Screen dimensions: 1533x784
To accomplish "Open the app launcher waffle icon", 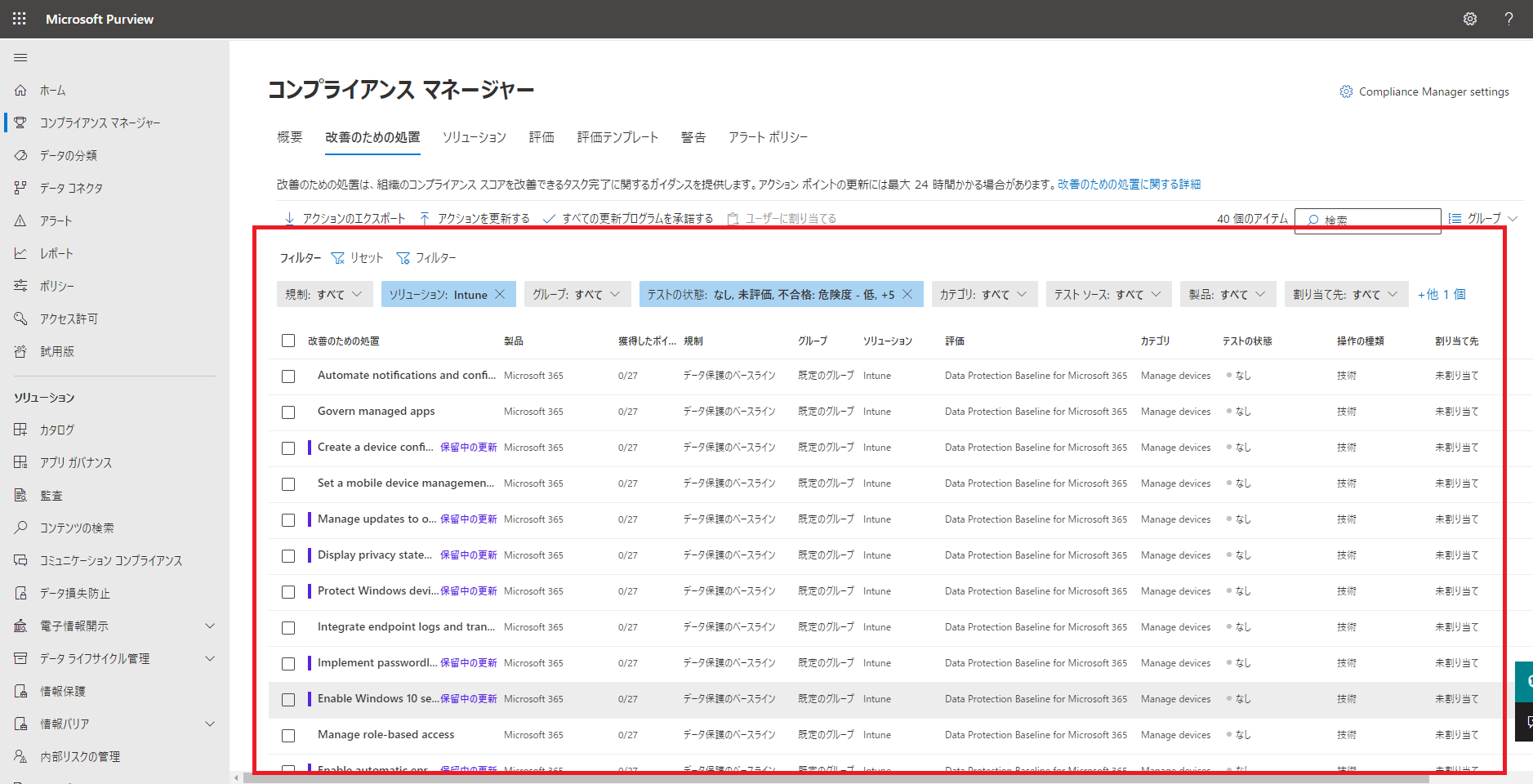I will tap(19, 19).
